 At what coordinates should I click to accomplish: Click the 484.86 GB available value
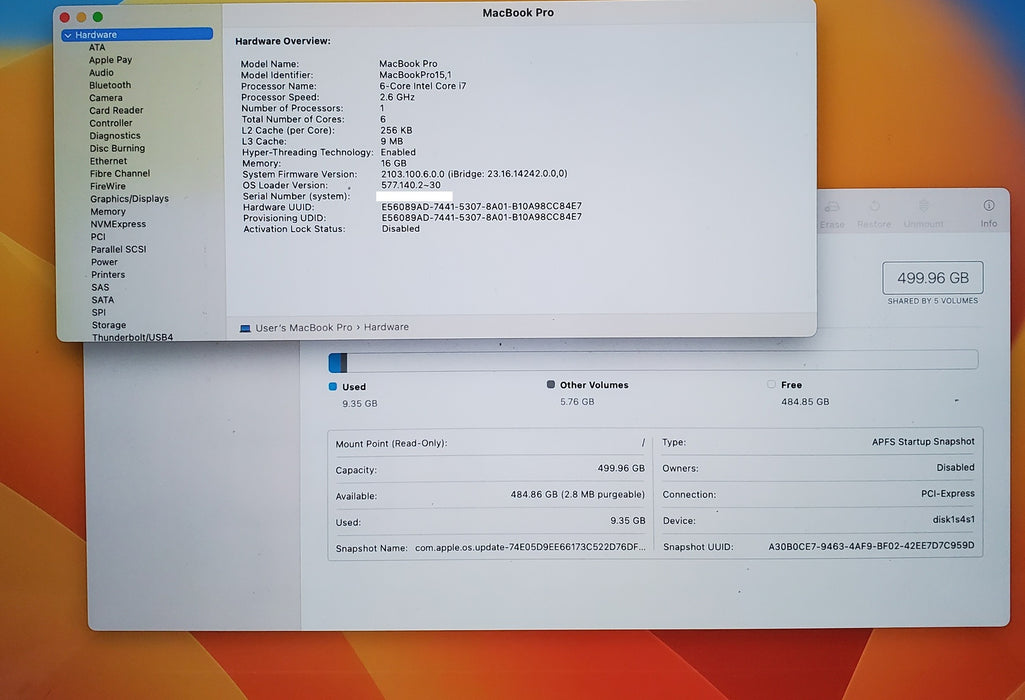(578, 495)
